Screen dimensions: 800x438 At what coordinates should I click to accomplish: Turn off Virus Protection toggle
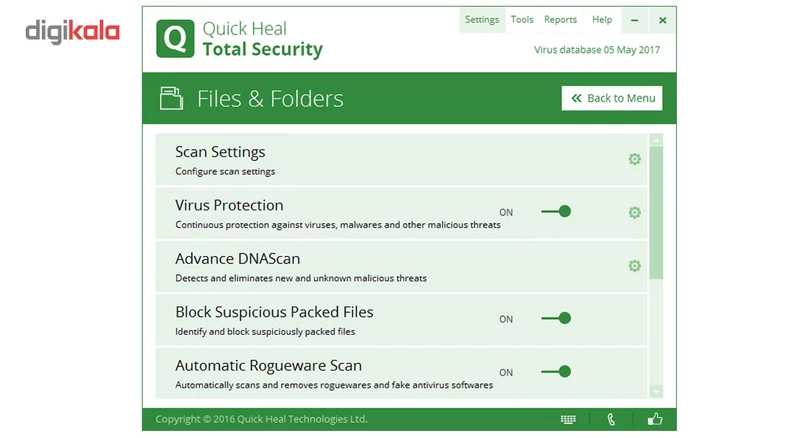point(556,212)
